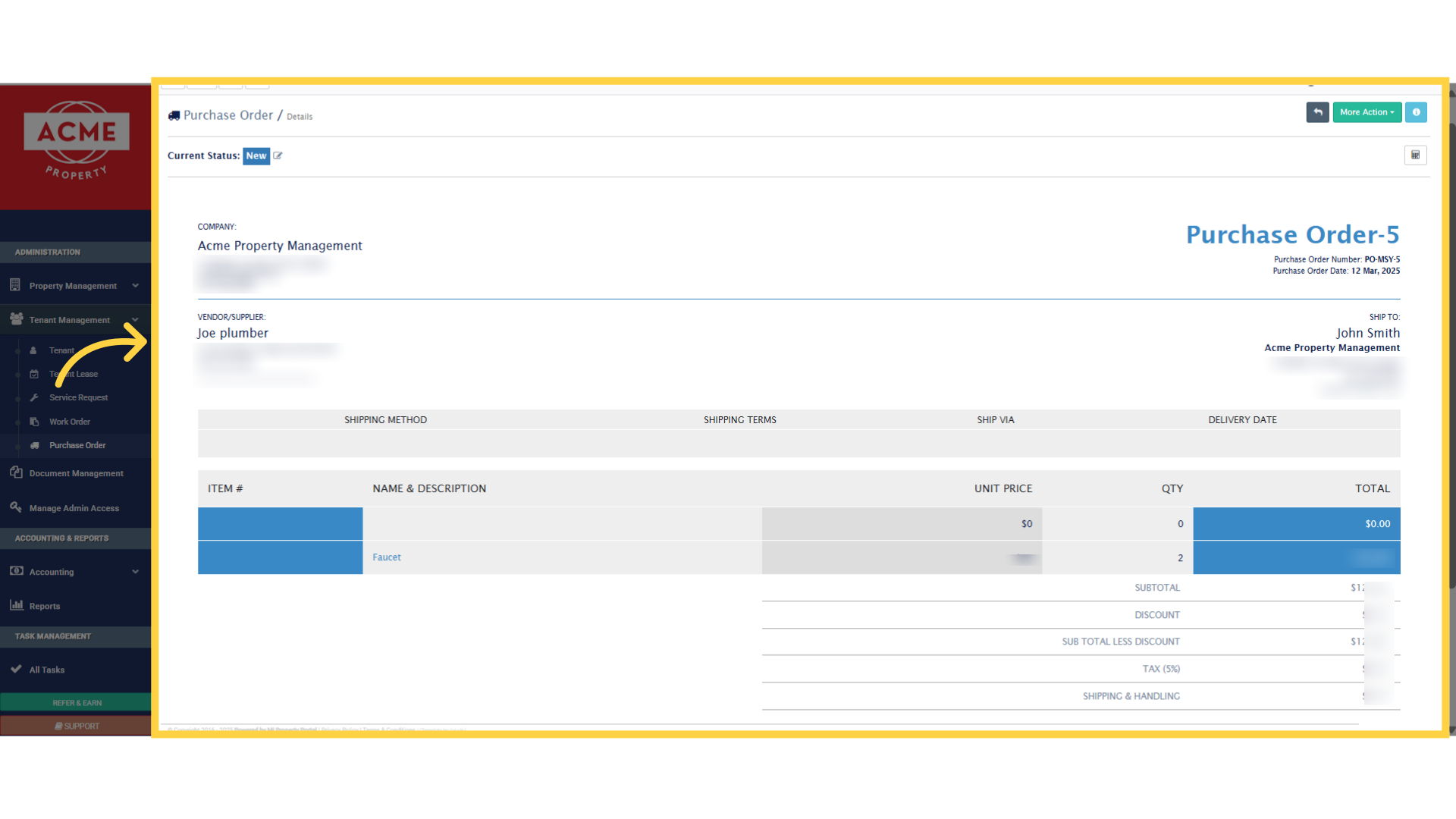This screenshot has height=819, width=1456.
Task: Open the calculator icon button
Action: click(x=1415, y=155)
